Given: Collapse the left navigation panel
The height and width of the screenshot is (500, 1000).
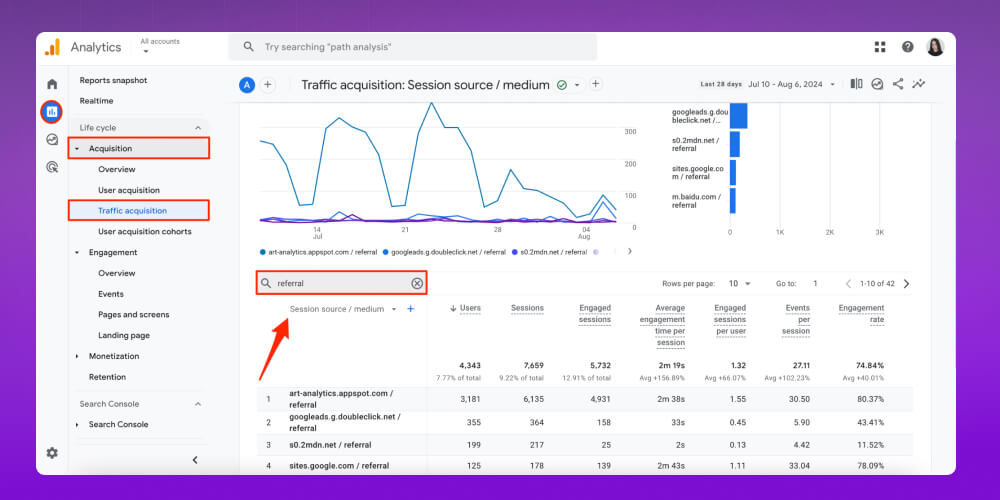Looking at the screenshot, I should point(195,460).
